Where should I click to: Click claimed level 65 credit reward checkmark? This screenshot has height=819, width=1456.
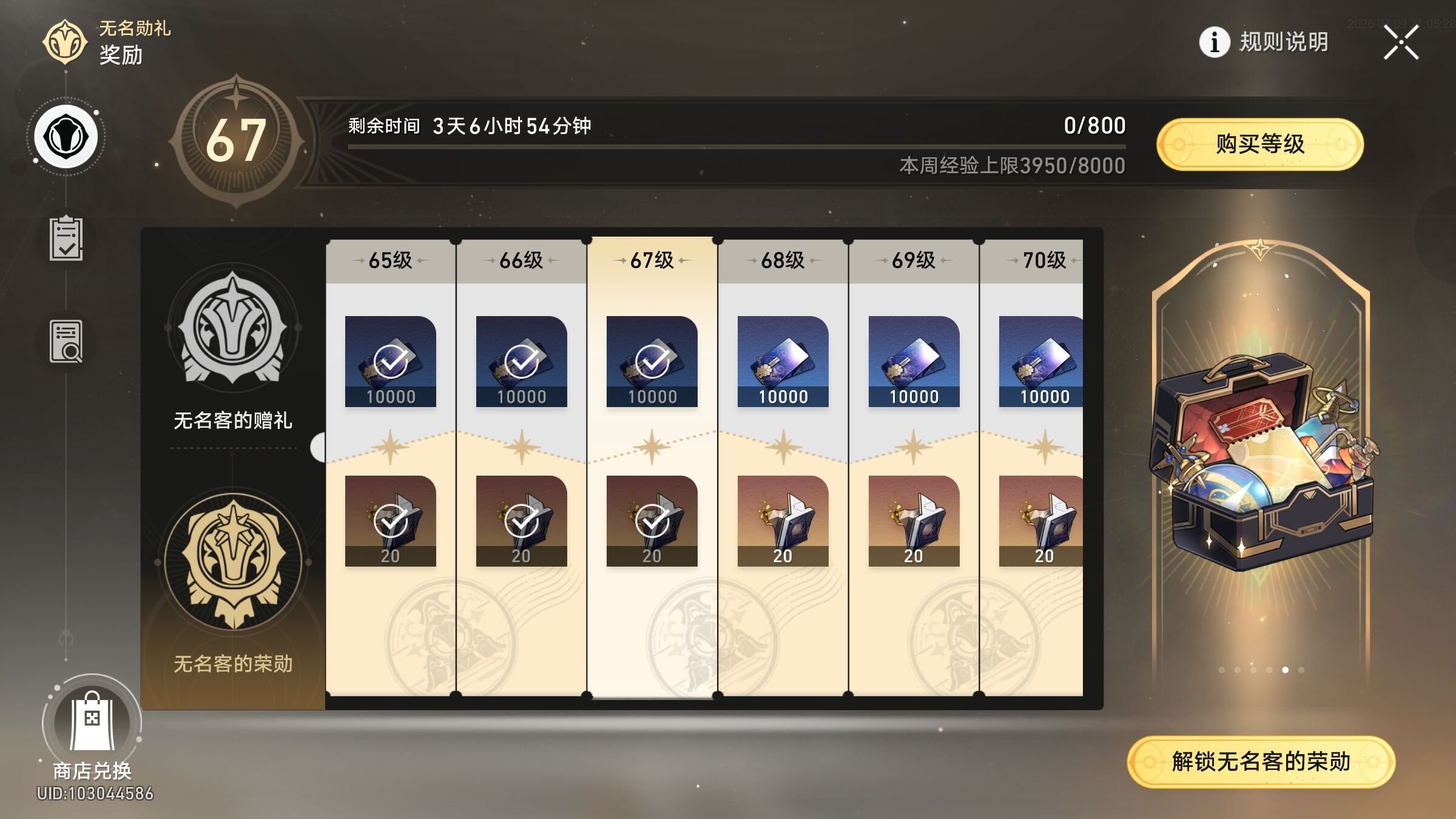tap(391, 362)
